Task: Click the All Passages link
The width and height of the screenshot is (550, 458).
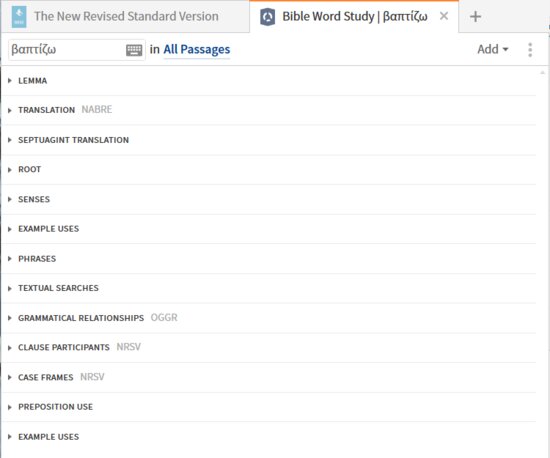Action: [197, 49]
